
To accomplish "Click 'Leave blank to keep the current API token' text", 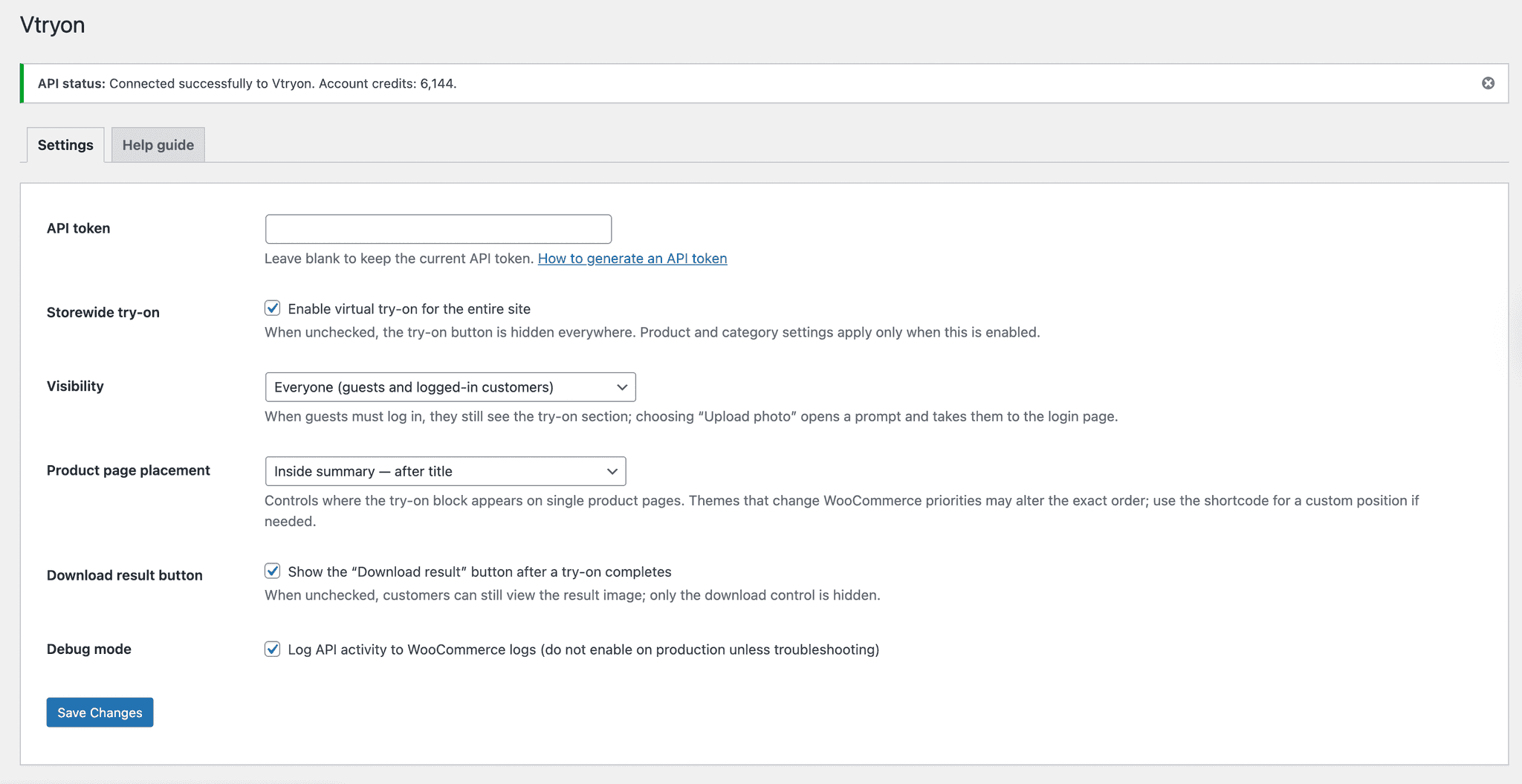I will 400,259.
